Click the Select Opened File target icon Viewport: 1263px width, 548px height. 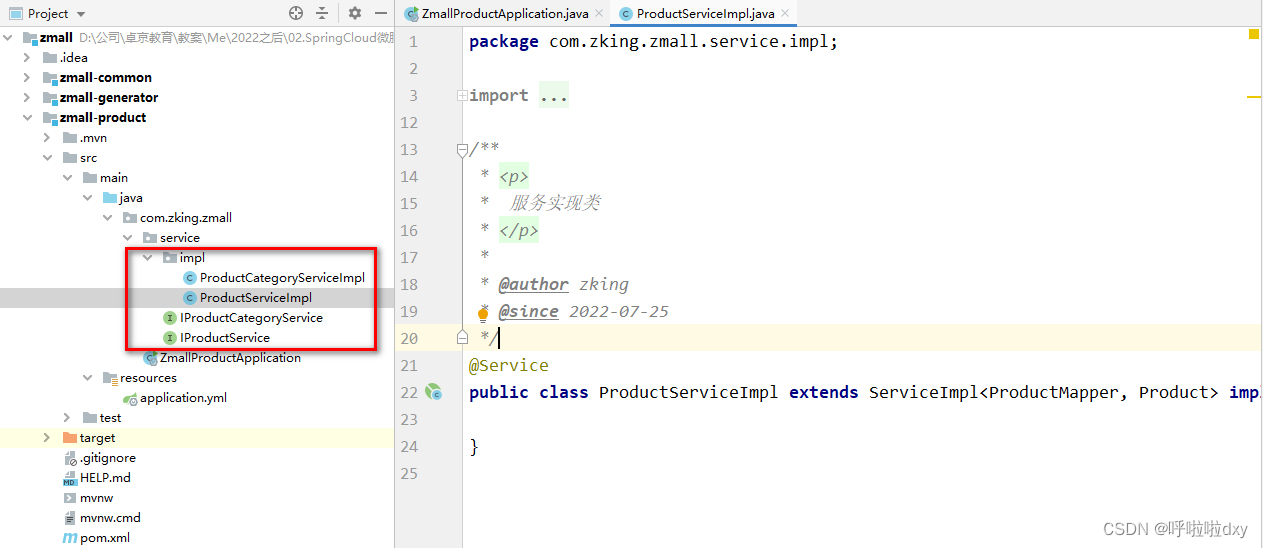296,13
